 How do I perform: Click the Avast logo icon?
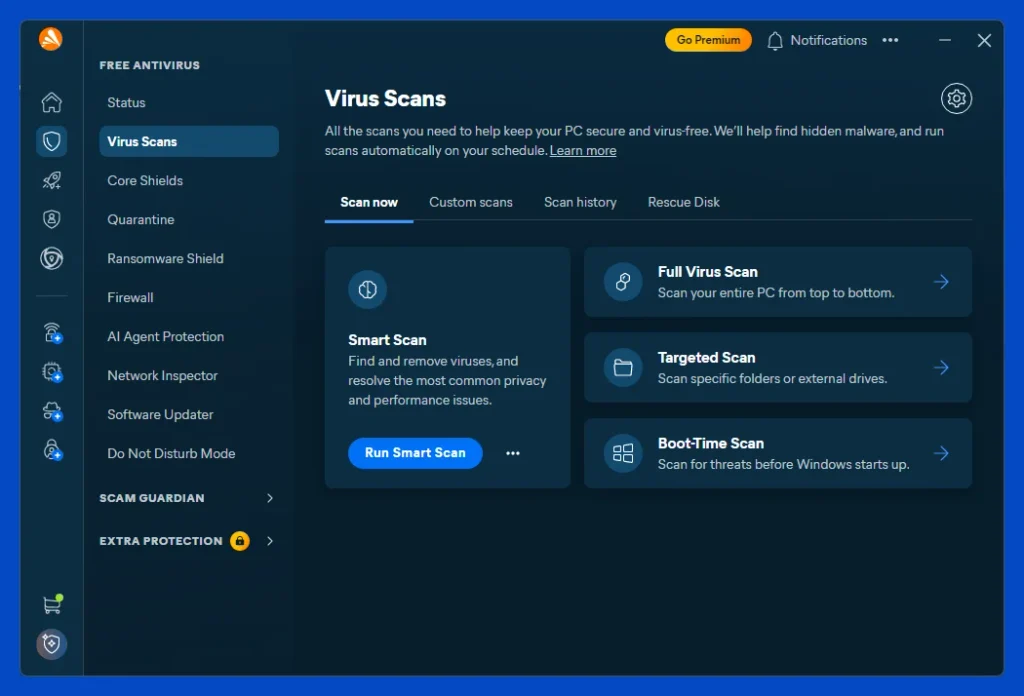tap(51, 39)
